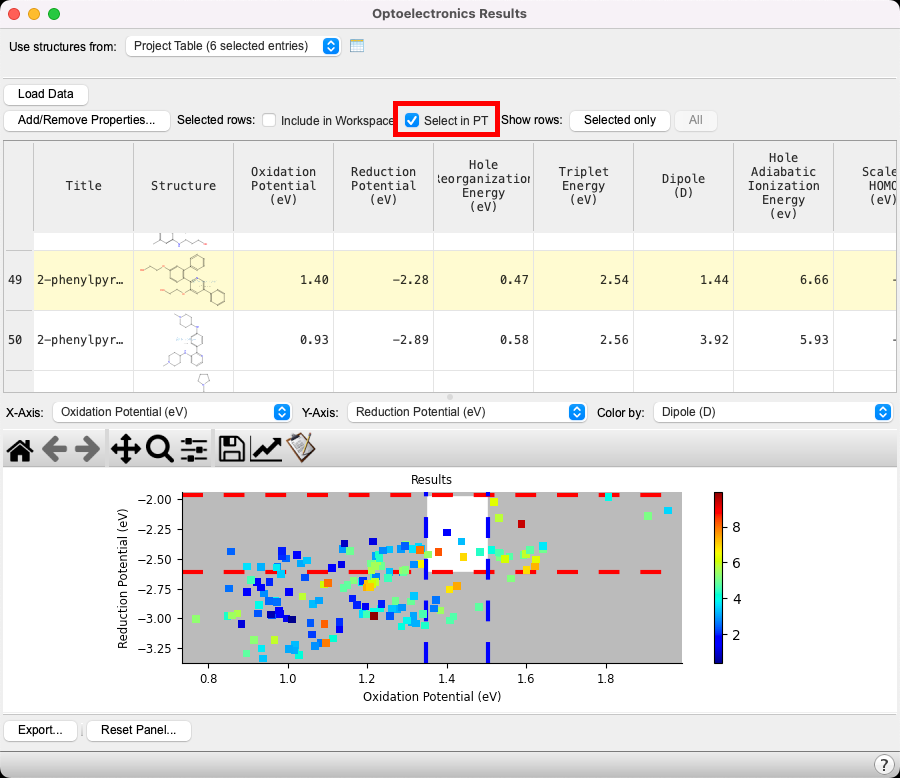Select the Pan move tool
This screenshot has width=900, height=778.
[126, 449]
